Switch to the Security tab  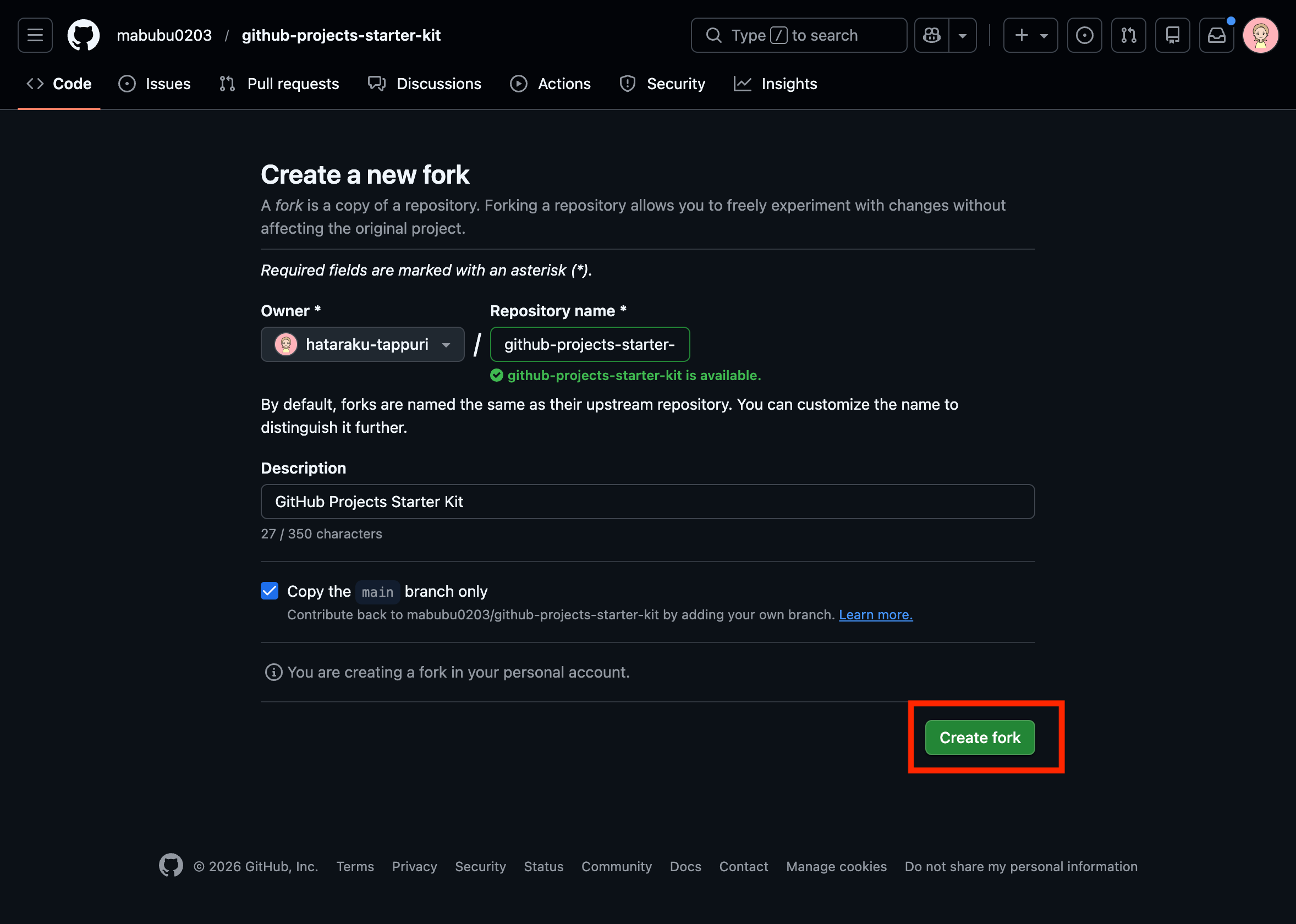pyautogui.click(x=662, y=84)
